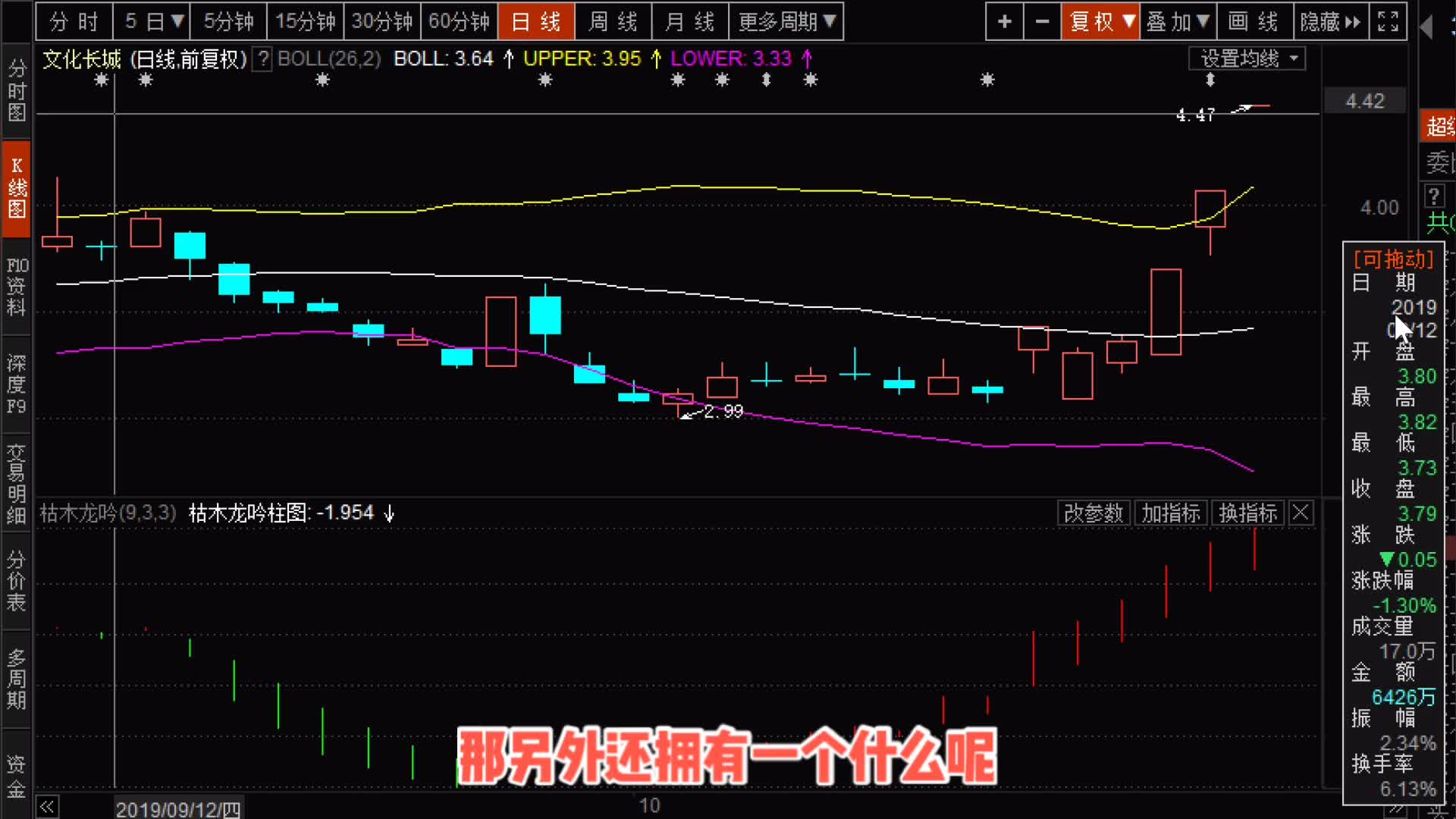Open the 叠加 overlay dropdown
The image size is (1456, 819).
coord(1178,21)
